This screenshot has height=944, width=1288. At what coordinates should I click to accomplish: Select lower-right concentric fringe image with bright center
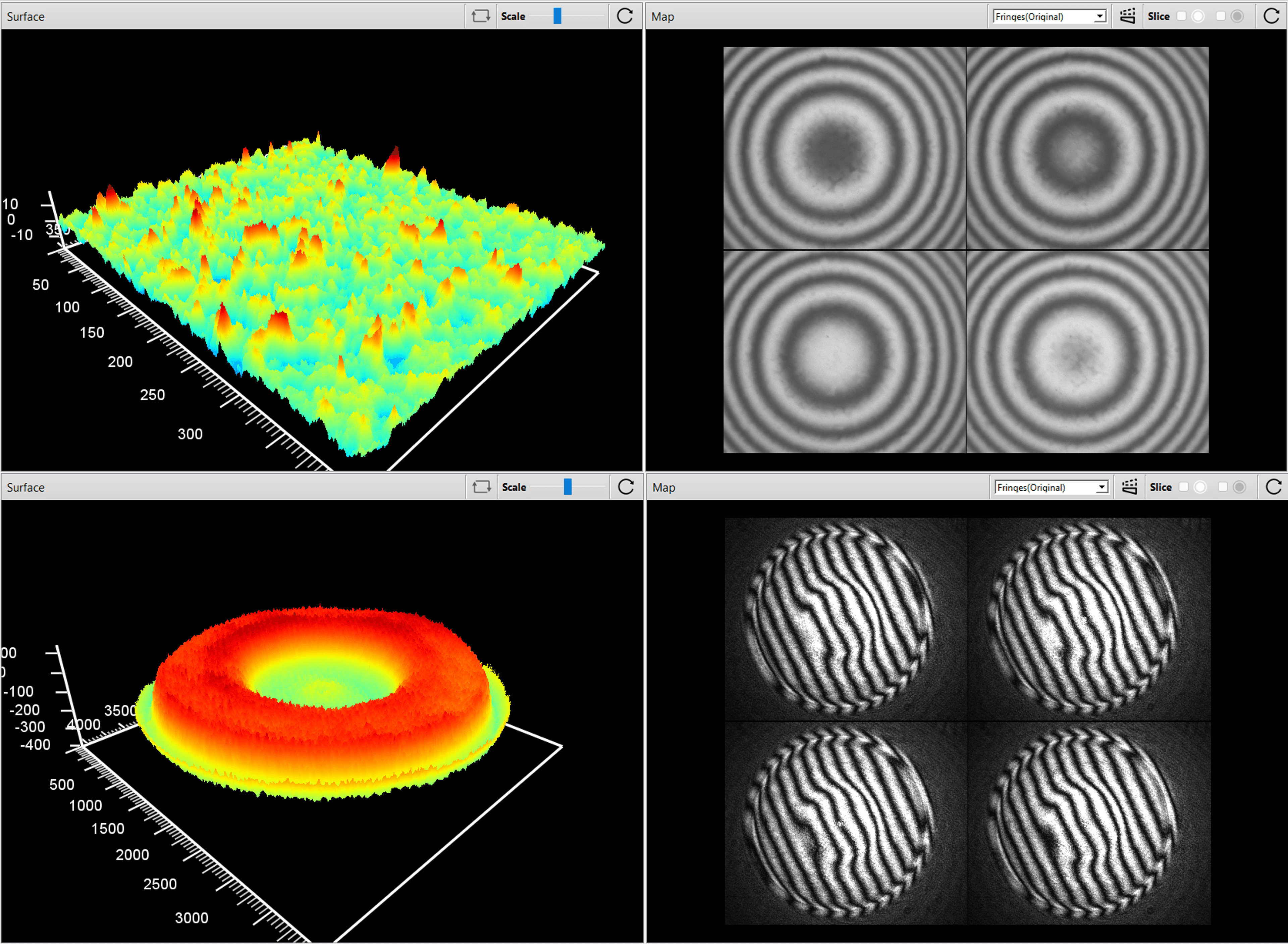[x=1087, y=352]
